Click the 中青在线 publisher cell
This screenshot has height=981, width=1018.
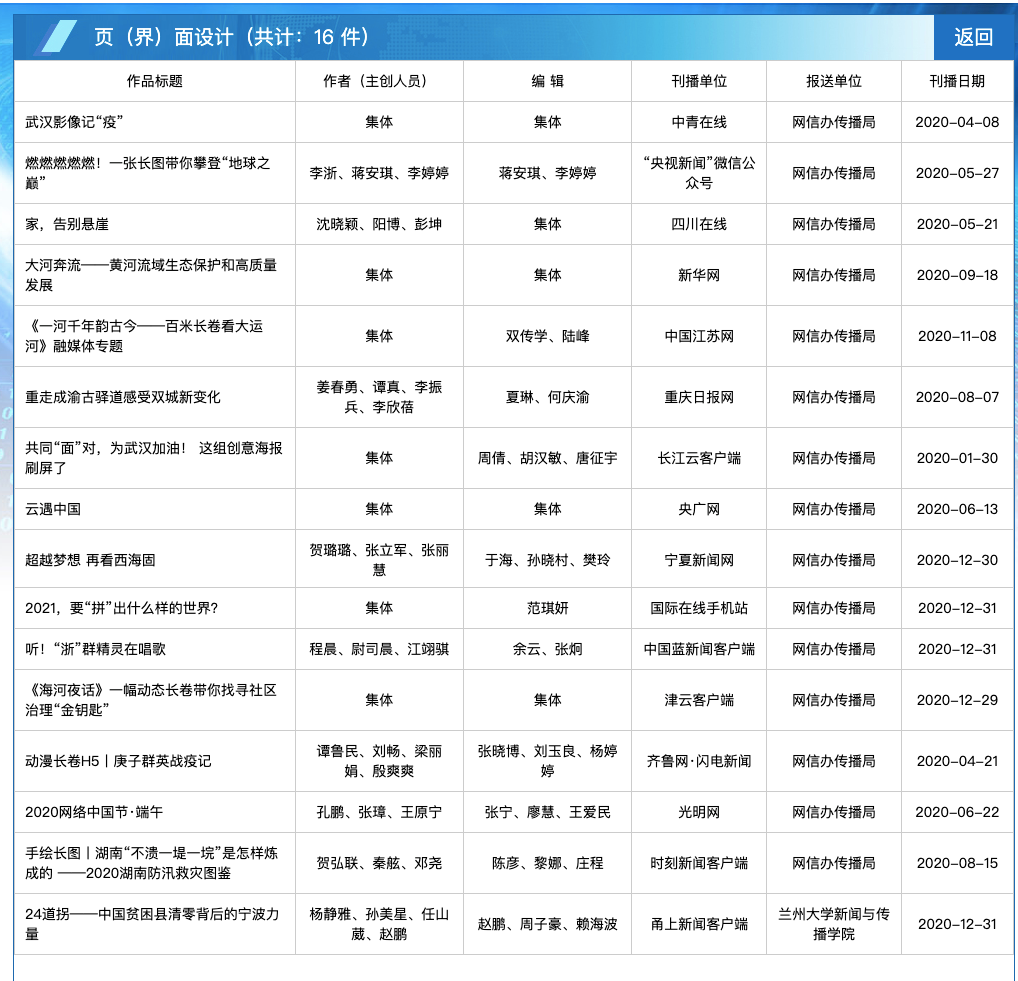tap(699, 122)
